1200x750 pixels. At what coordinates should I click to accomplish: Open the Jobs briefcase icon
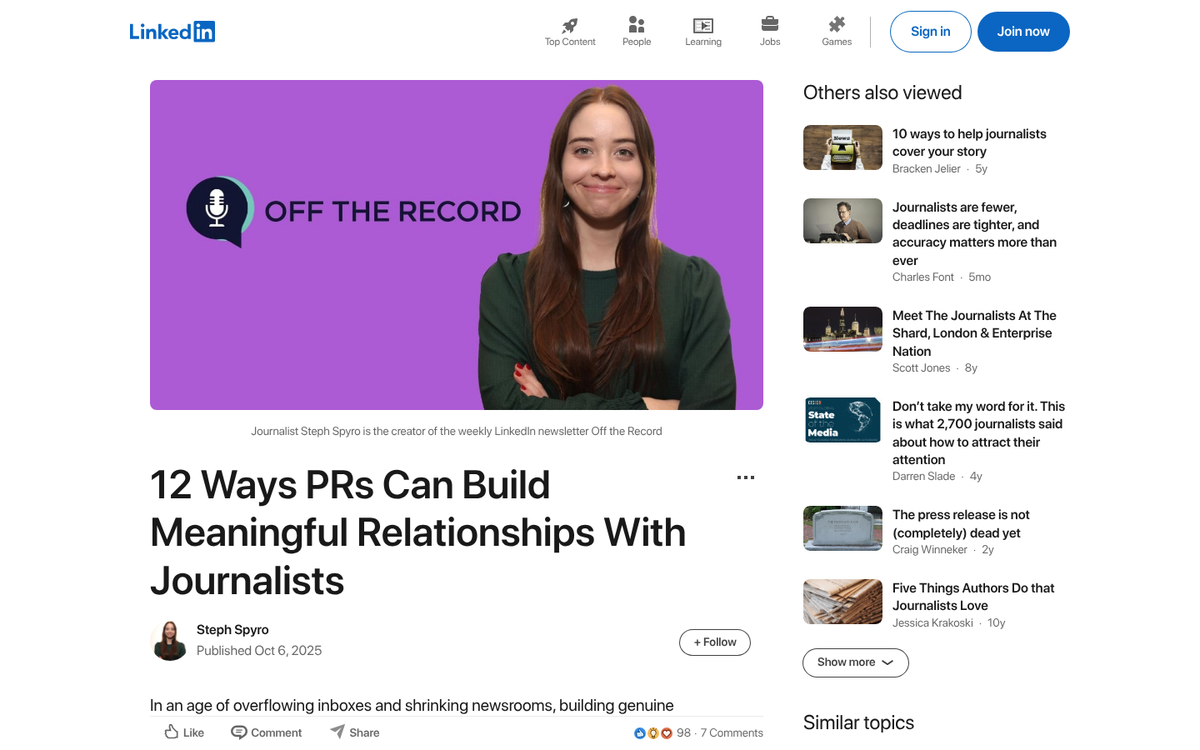click(770, 25)
